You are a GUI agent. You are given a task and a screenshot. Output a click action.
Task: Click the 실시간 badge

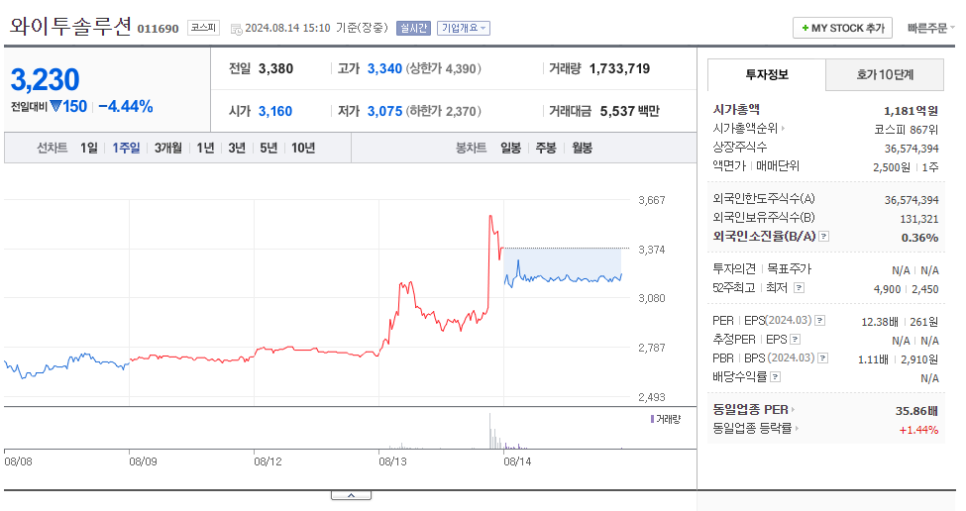[x=413, y=28]
